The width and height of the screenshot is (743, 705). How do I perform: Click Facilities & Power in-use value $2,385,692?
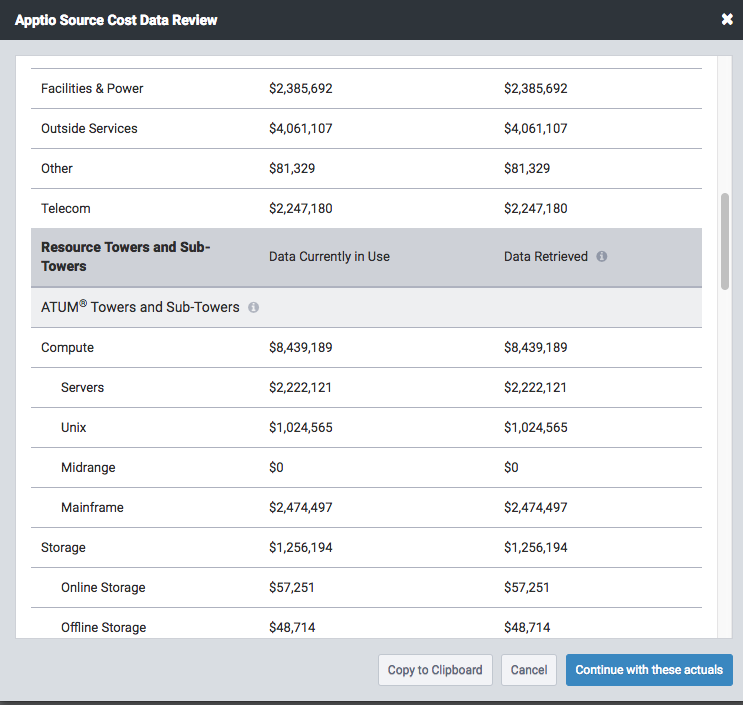301,89
